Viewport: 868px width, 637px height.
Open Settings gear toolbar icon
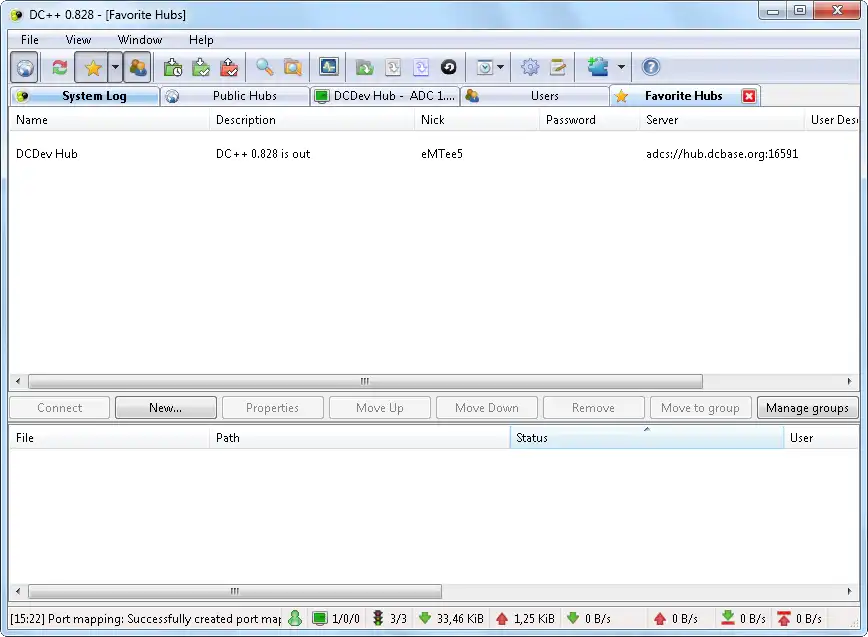pyautogui.click(x=530, y=68)
